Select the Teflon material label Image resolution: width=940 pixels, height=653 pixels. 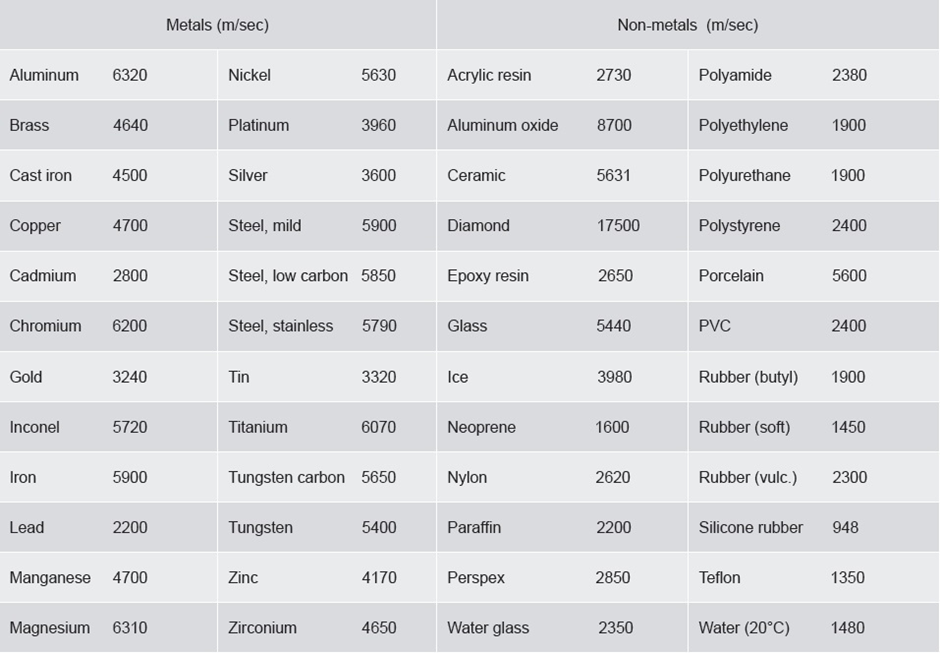[x=719, y=578]
